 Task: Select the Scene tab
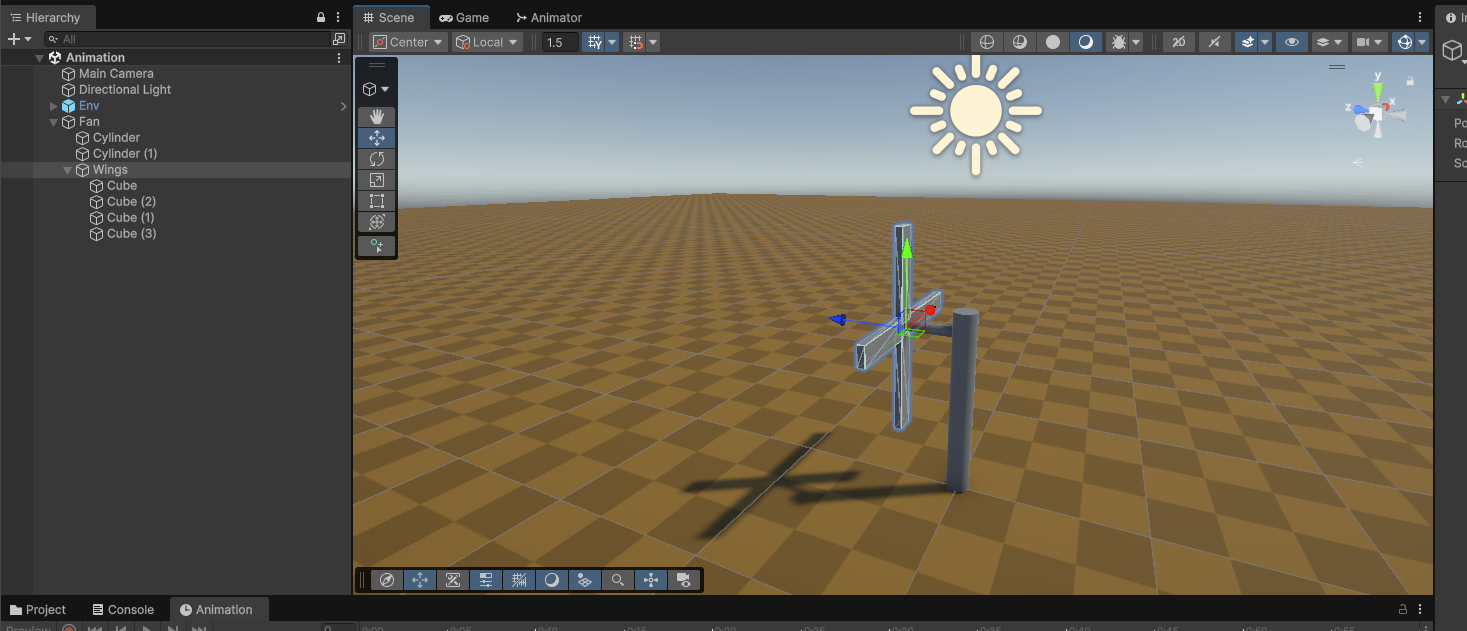(390, 18)
